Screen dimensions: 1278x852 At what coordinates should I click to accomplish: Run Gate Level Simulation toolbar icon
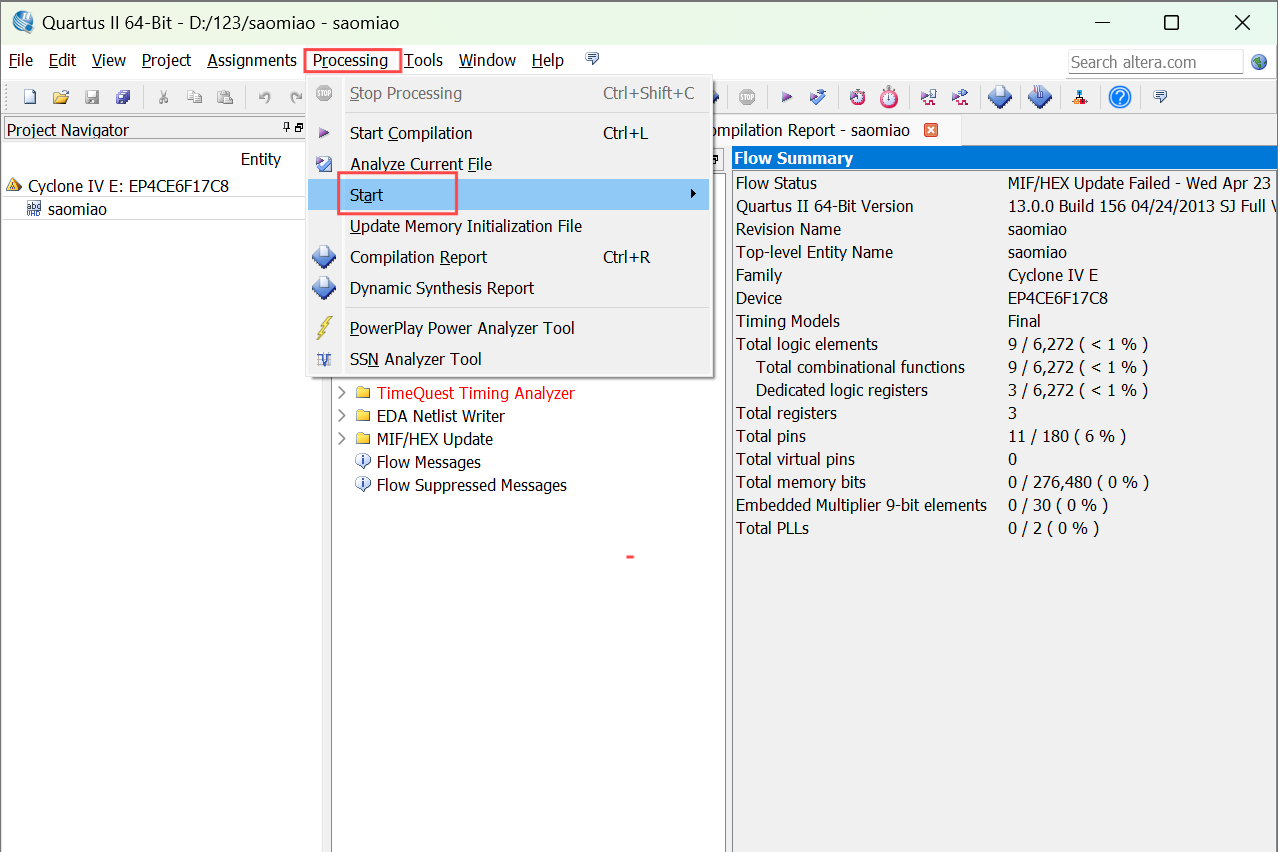pos(960,97)
